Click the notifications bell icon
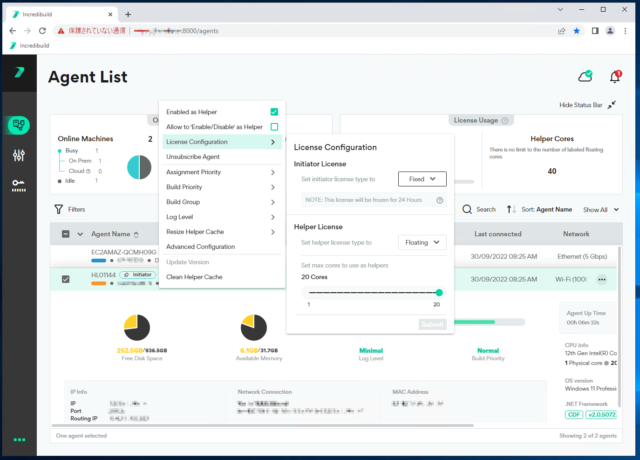Image resolution: width=640 pixels, height=460 pixels. tap(615, 76)
